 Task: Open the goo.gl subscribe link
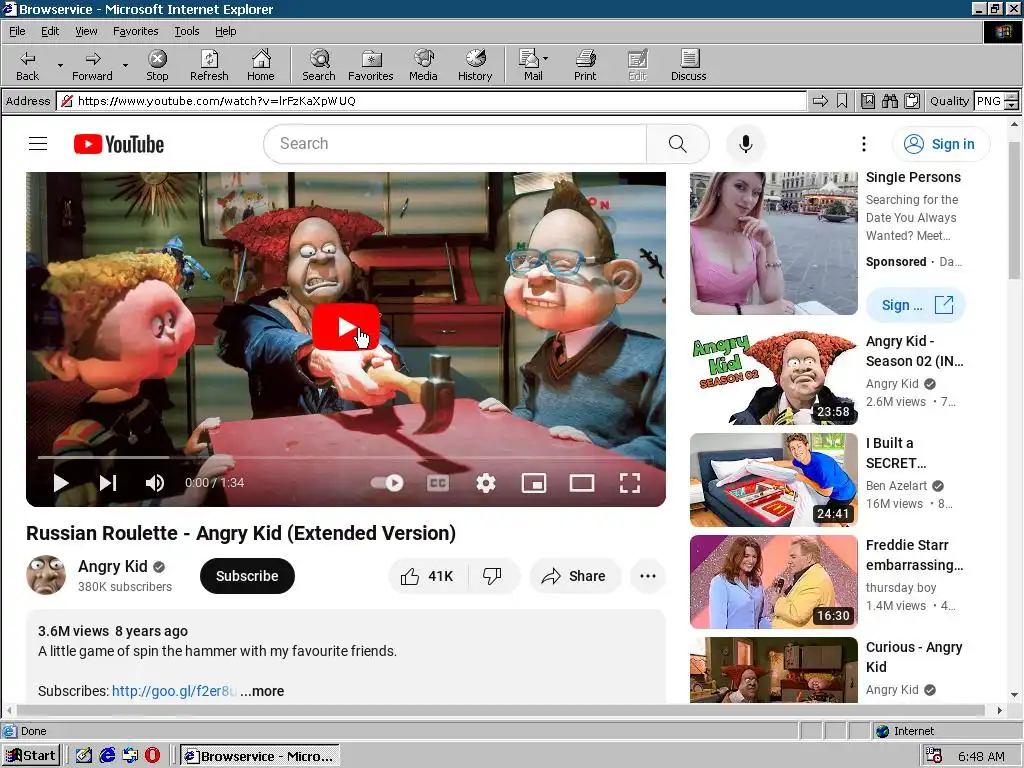click(x=174, y=691)
